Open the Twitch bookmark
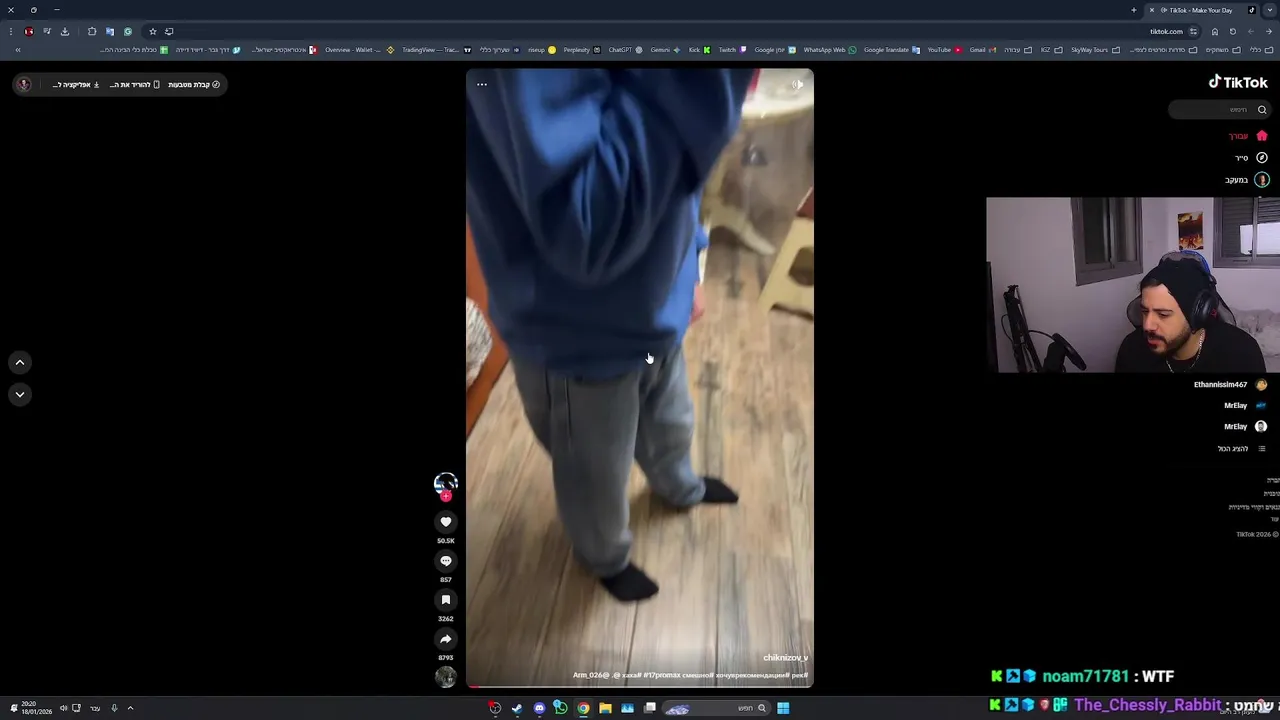This screenshot has width=1280, height=720. click(x=732, y=50)
